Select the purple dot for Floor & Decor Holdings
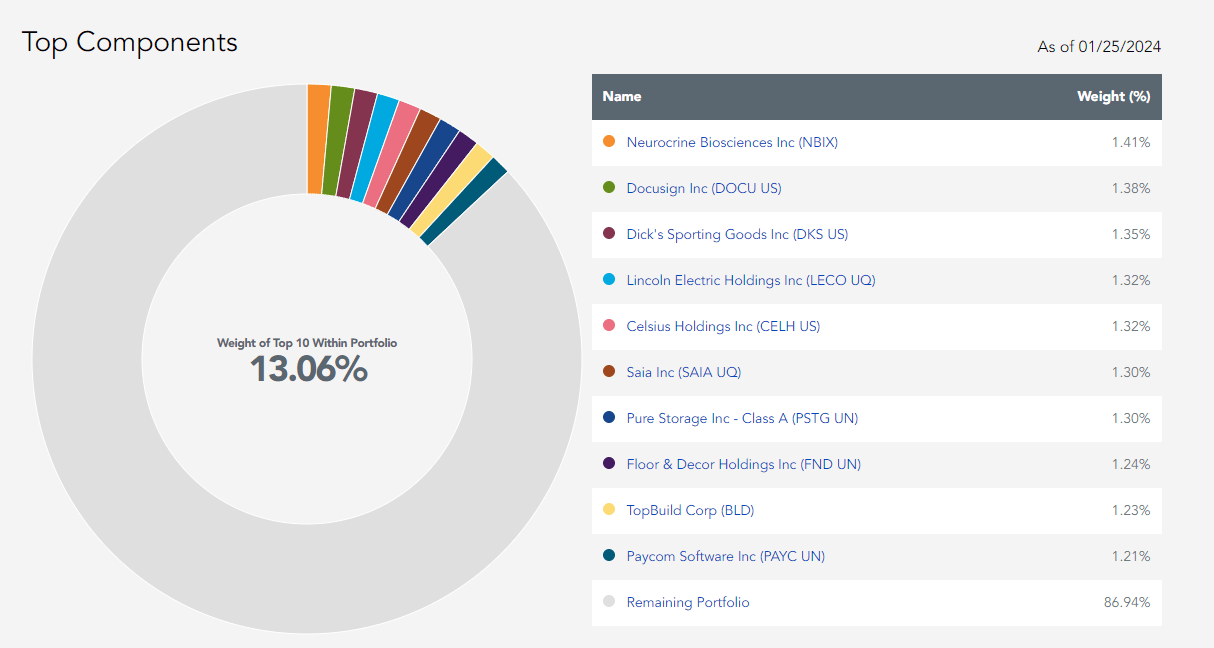The height and width of the screenshot is (648, 1214). click(609, 464)
